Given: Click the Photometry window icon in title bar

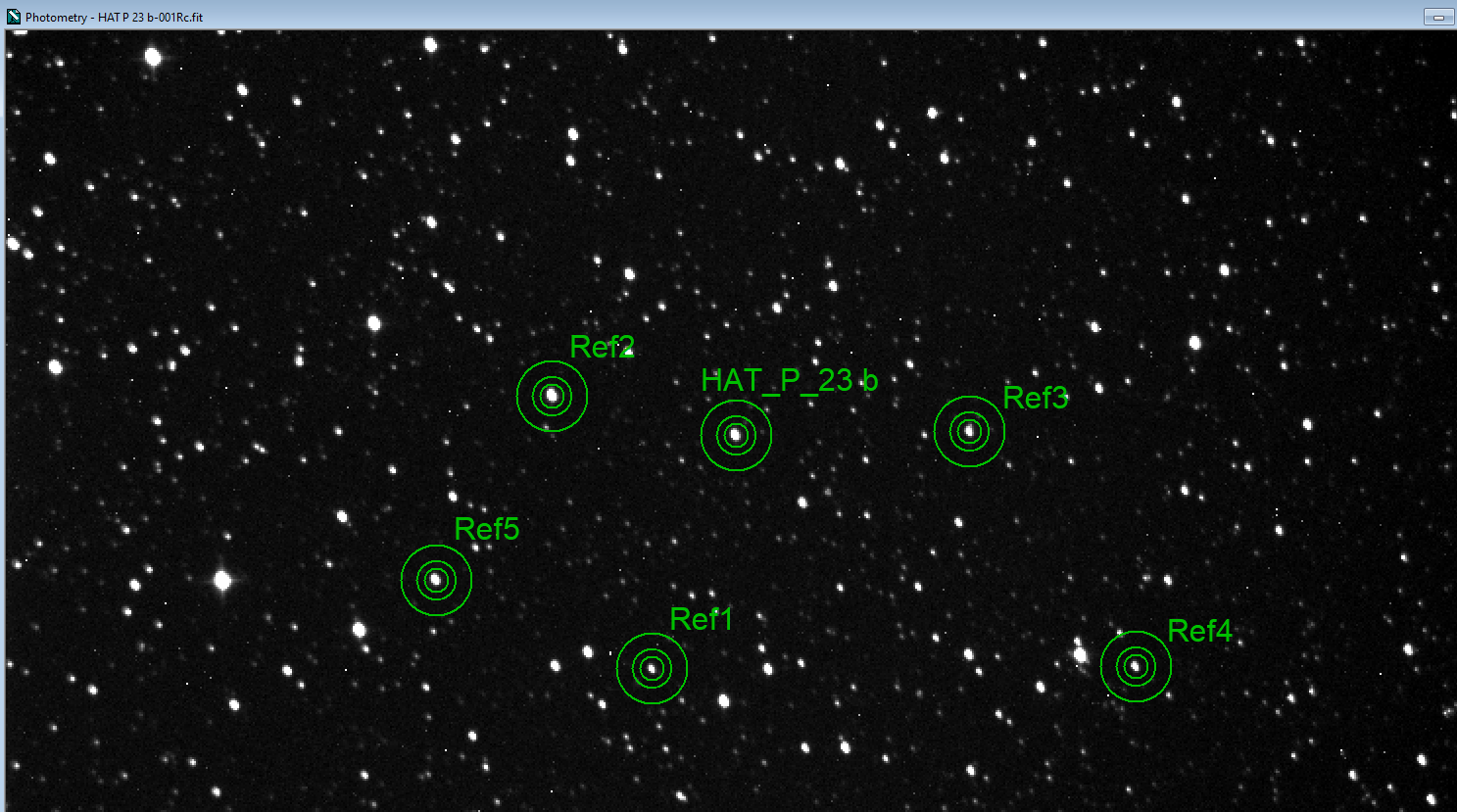Looking at the screenshot, I should pos(13,17).
